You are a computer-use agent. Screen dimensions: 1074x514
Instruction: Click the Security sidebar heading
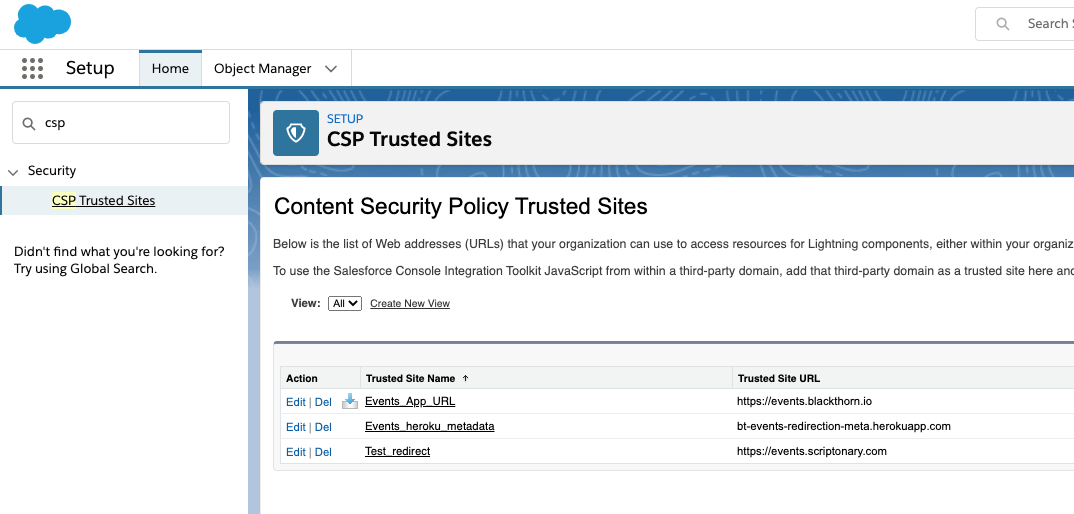[x=52, y=171]
